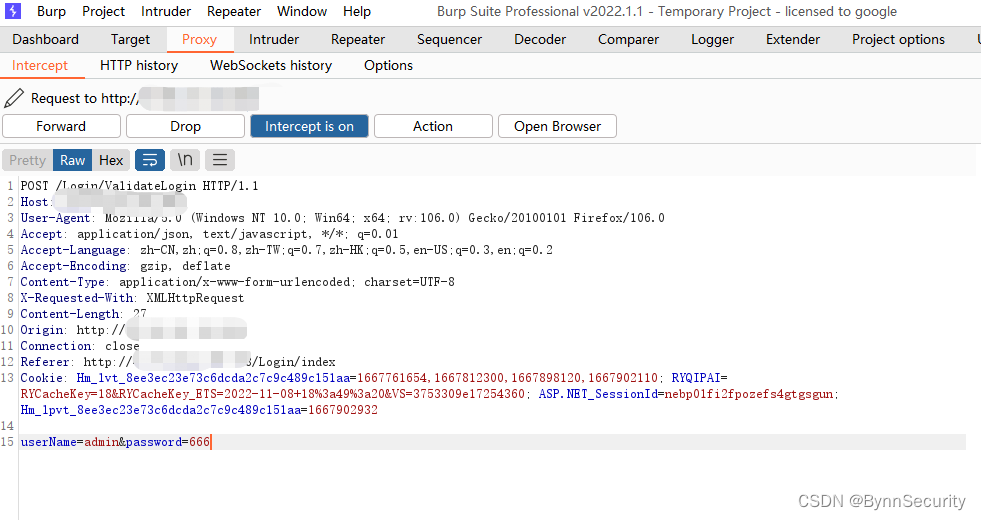981x520 pixels.
Task: Toggle the word wrap icon button
Action: click(x=150, y=160)
